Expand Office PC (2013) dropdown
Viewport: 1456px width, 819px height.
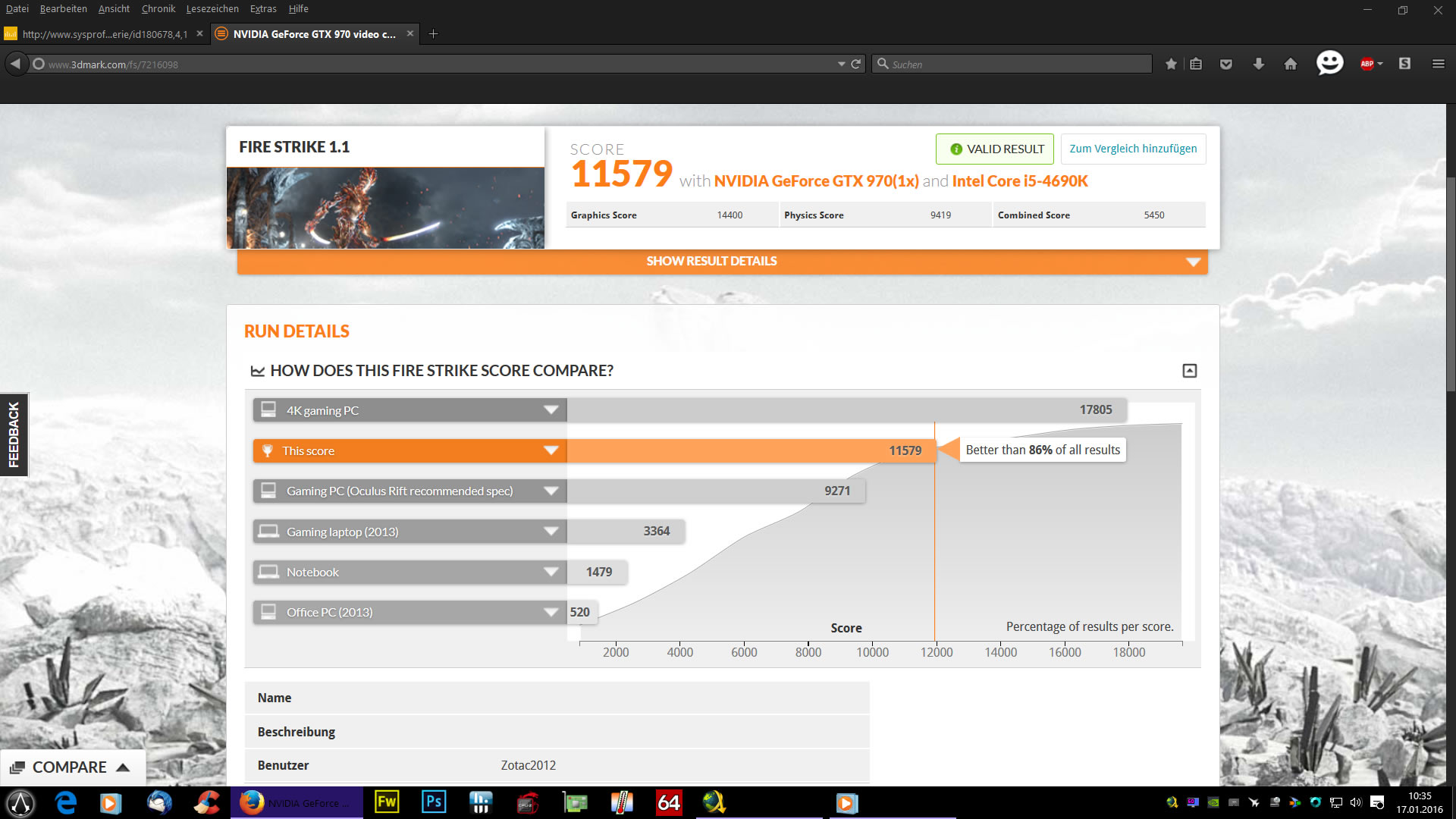pos(551,613)
